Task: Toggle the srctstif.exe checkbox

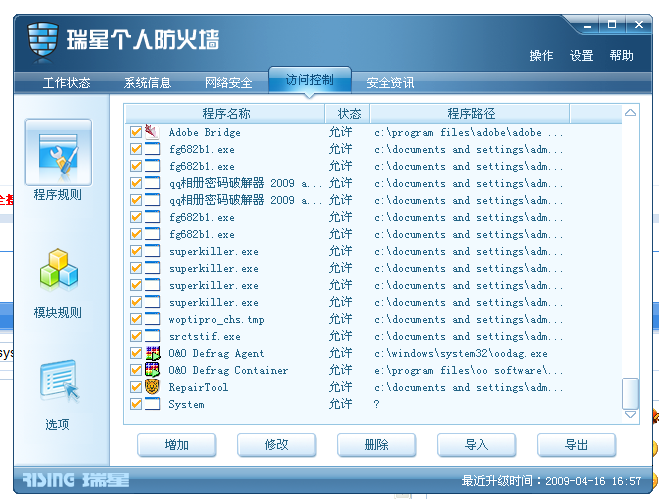Action: click(x=136, y=336)
